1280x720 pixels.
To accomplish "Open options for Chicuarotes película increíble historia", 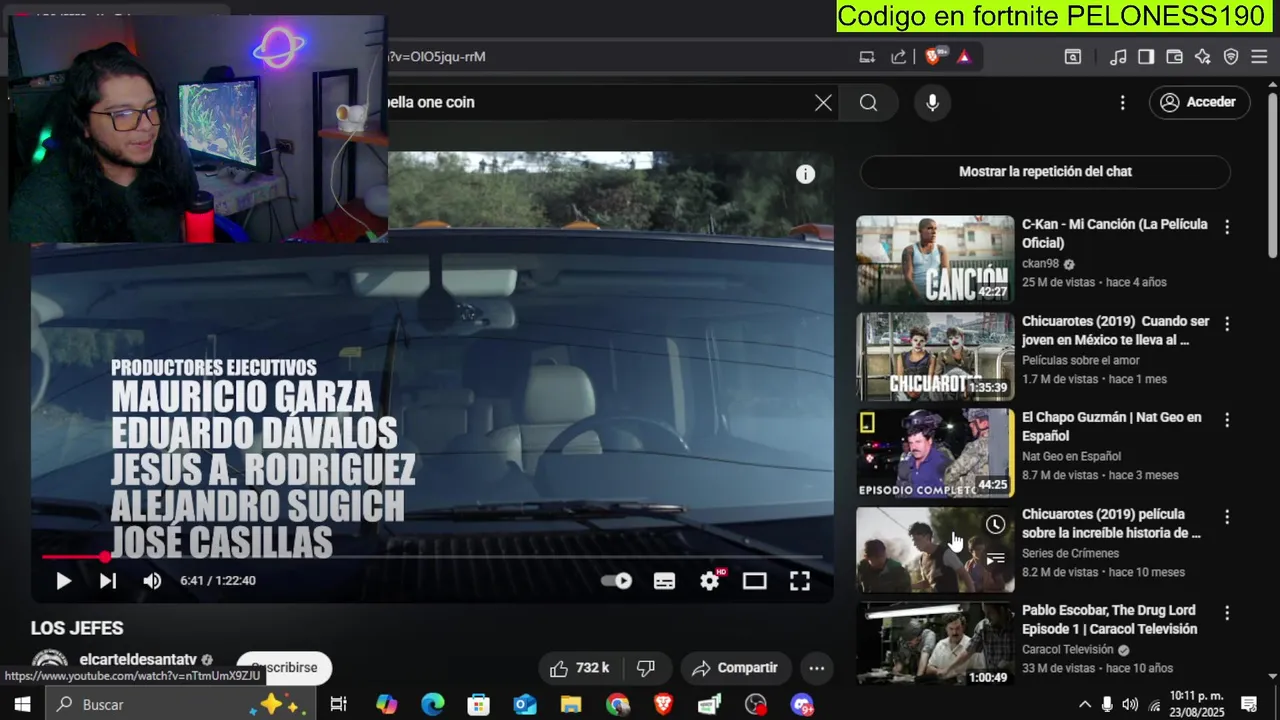I will 1227,517.
